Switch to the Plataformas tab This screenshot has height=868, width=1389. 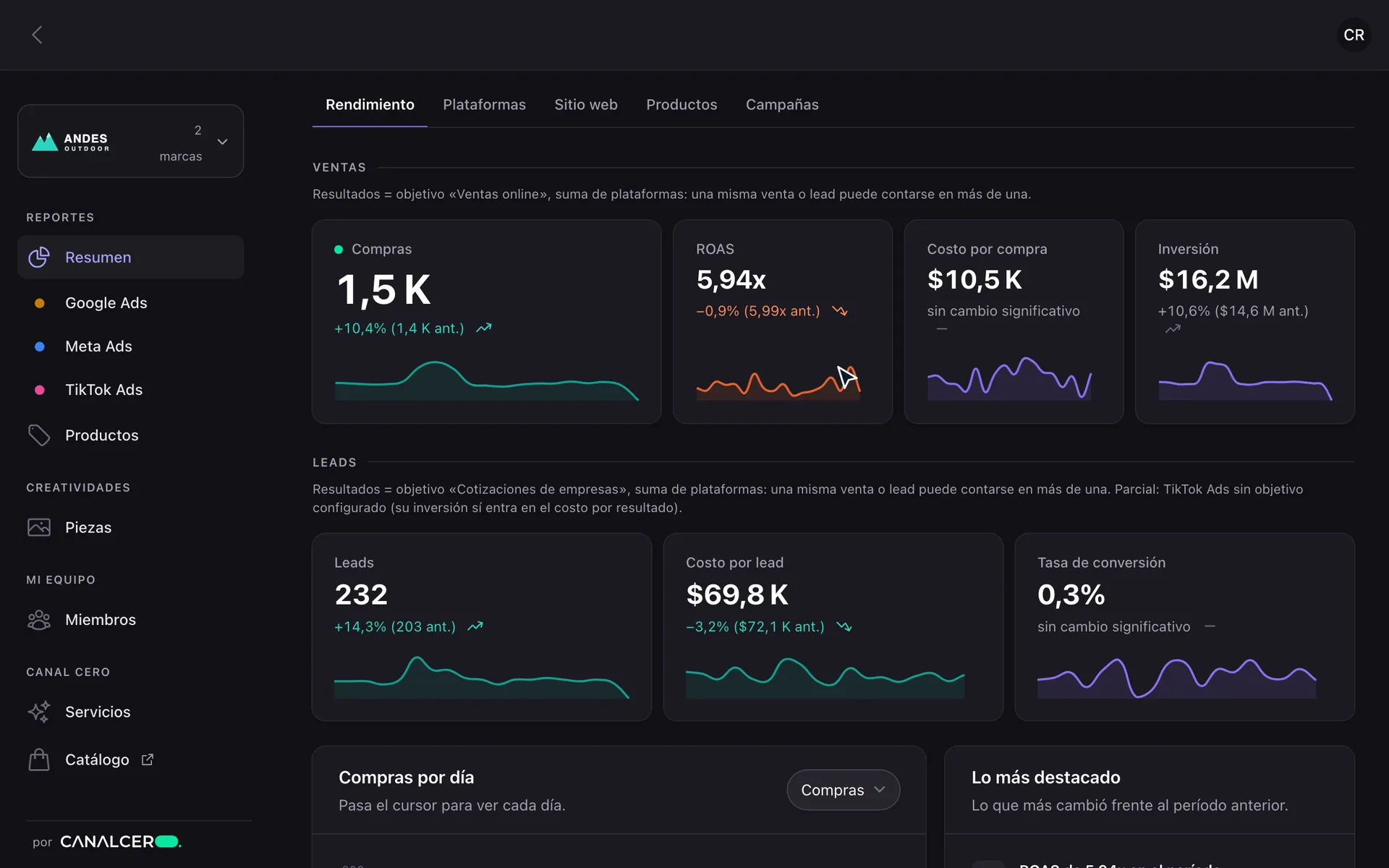coord(484,104)
